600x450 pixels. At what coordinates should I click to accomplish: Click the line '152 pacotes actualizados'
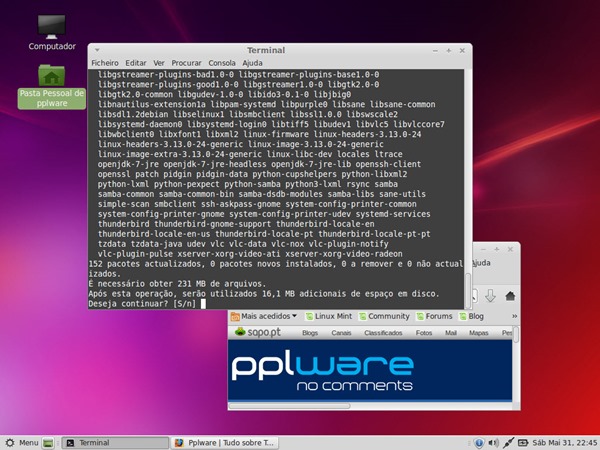276,269
